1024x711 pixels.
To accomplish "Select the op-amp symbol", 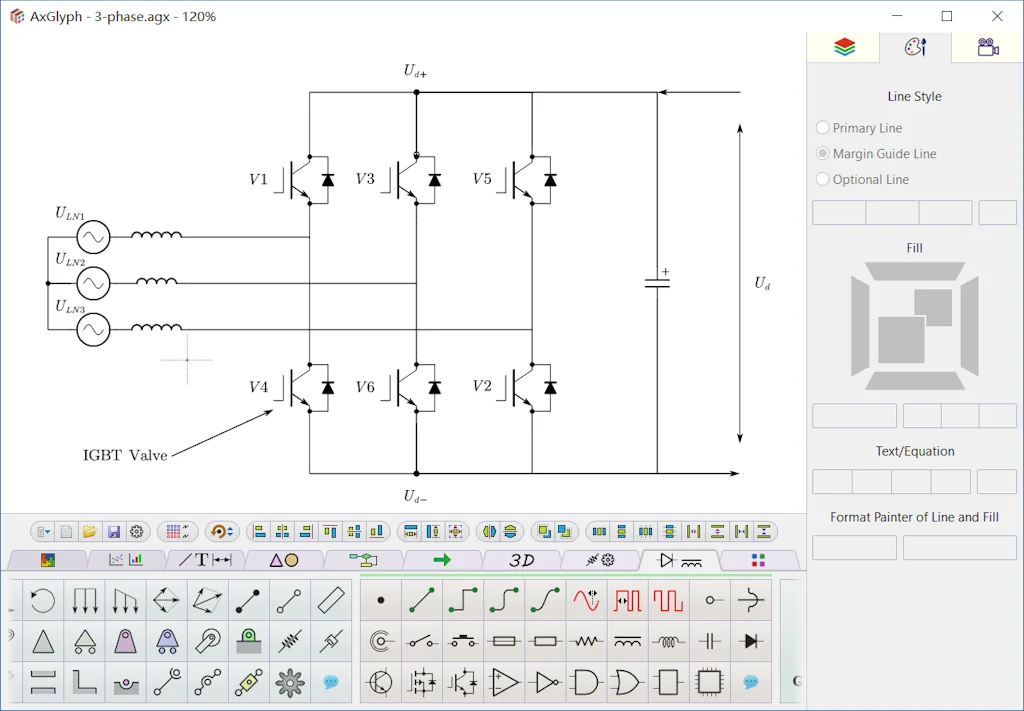I will coord(504,682).
